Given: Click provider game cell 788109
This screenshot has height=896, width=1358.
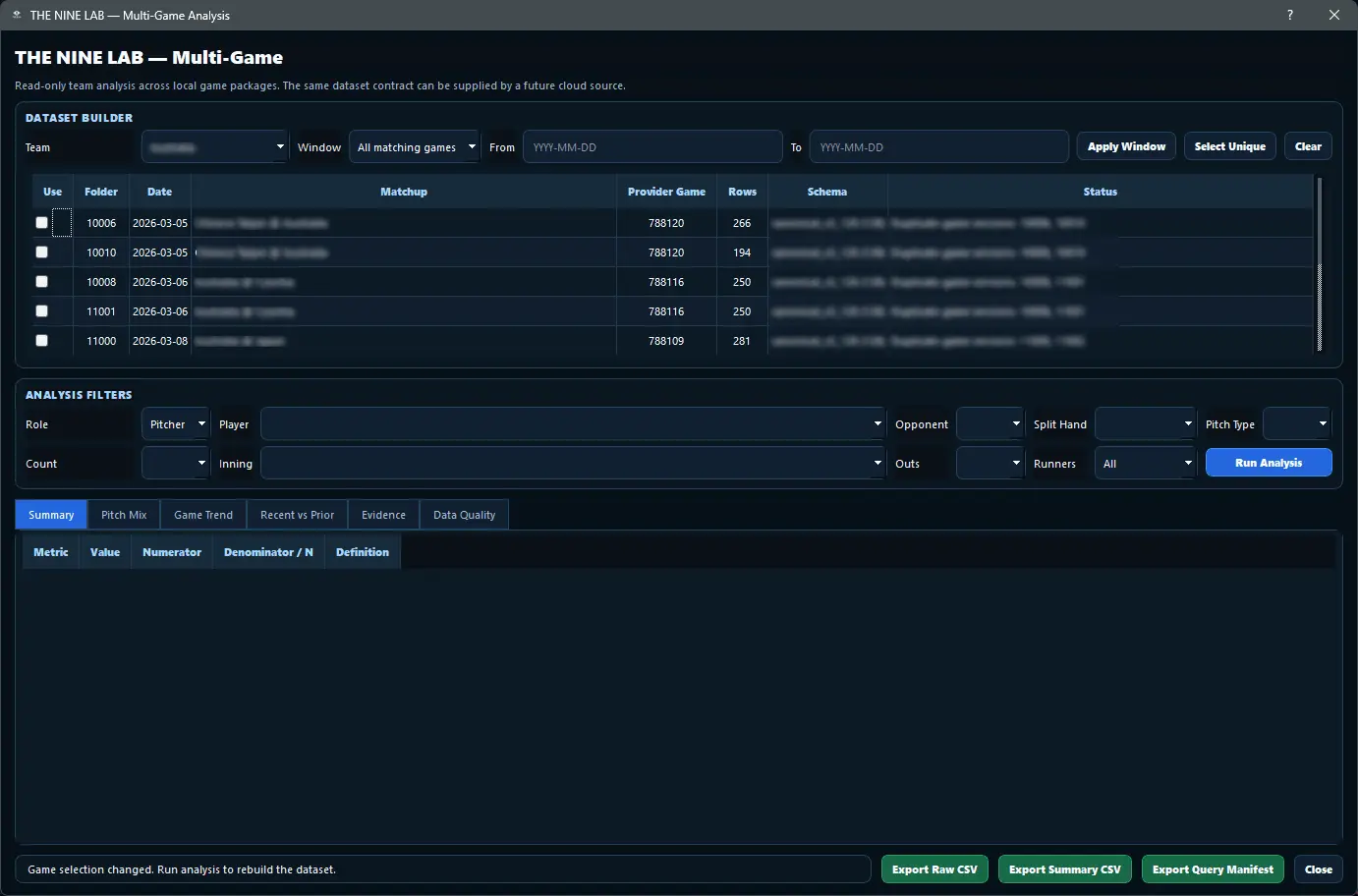Looking at the screenshot, I should click(x=666, y=341).
